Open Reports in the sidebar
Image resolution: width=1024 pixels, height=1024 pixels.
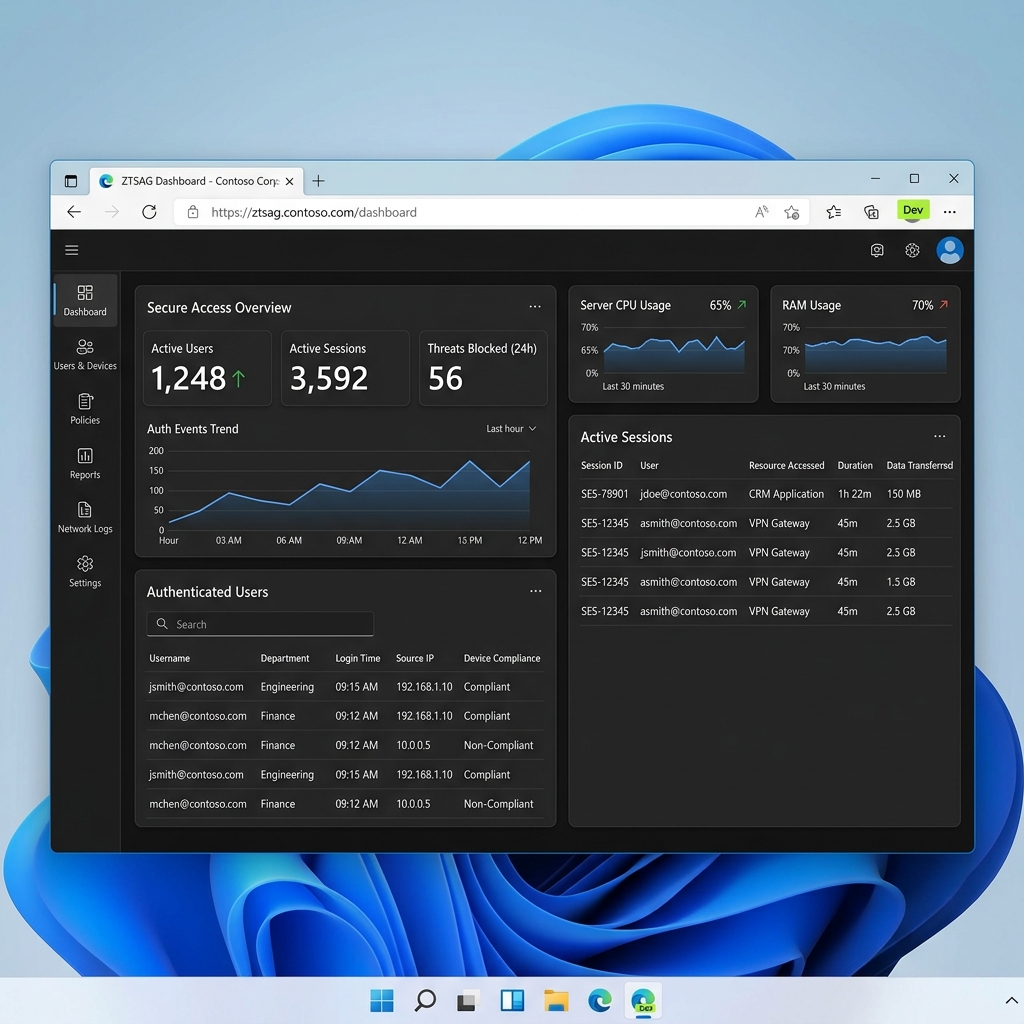coord(86,464)
